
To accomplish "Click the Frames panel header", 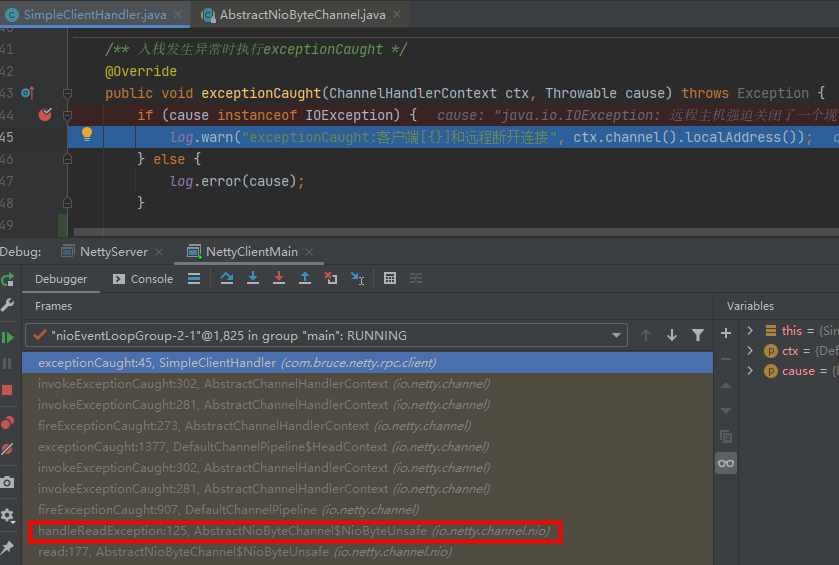I will 54,306.
